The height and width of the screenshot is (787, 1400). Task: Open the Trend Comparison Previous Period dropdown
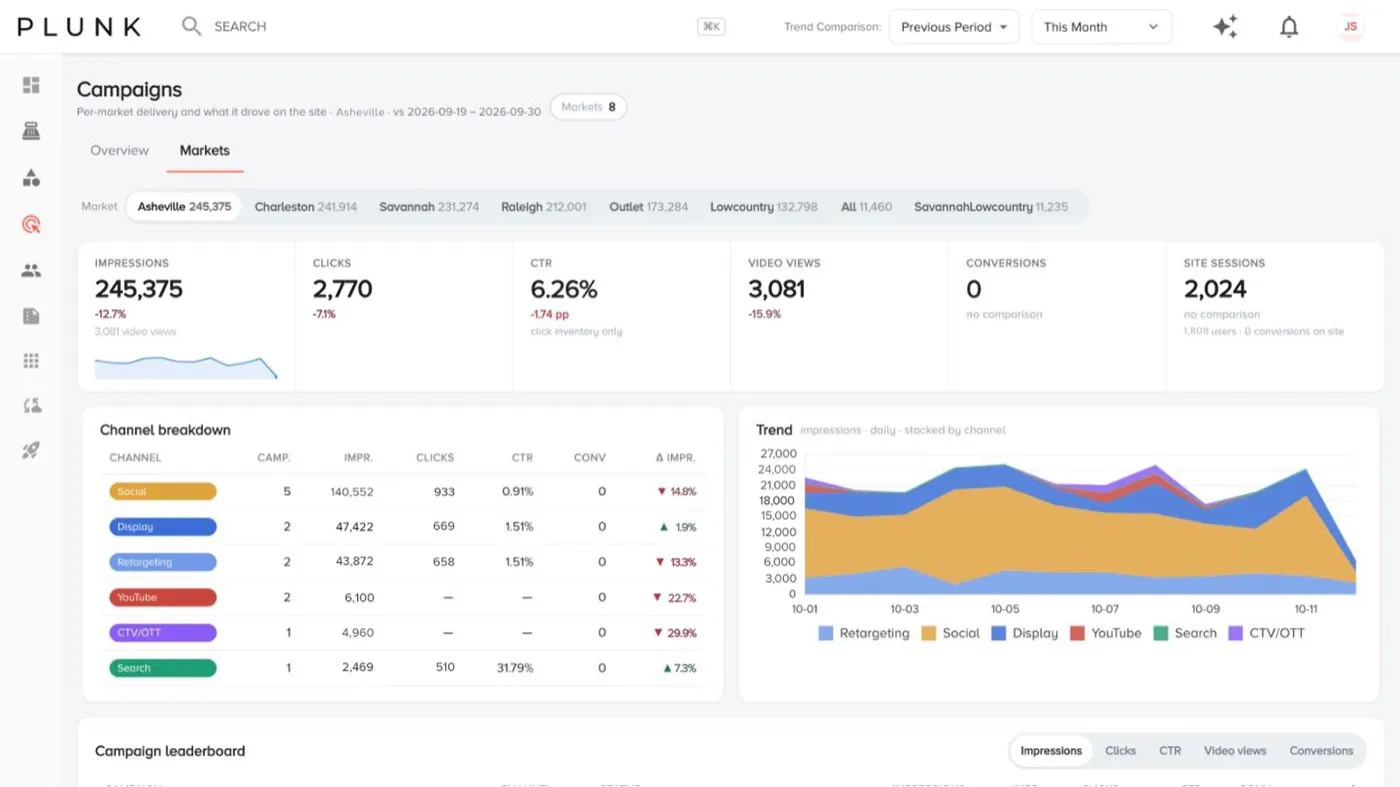click(x=954, y=27)
